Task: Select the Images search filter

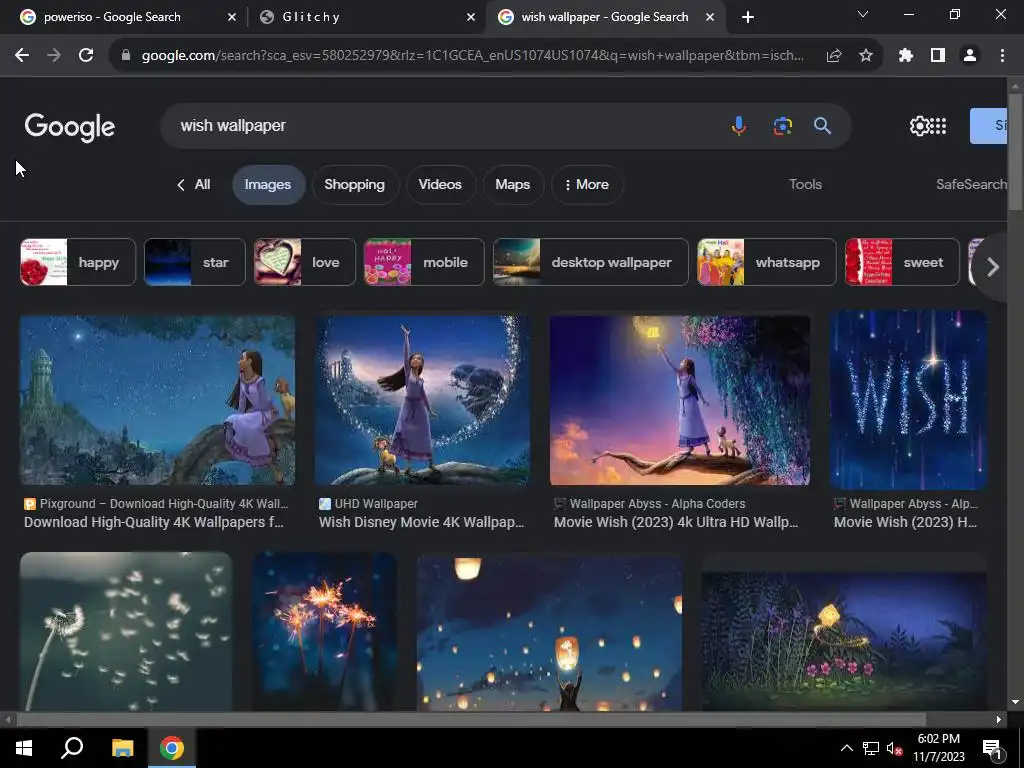Action: point(268,185)
